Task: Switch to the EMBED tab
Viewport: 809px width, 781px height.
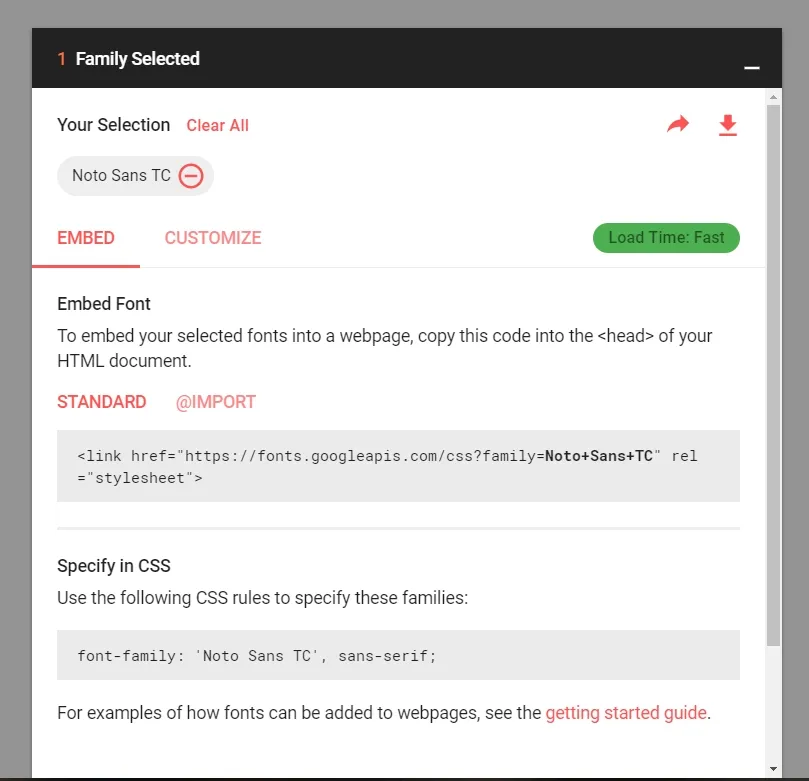Action: [86, 238]
